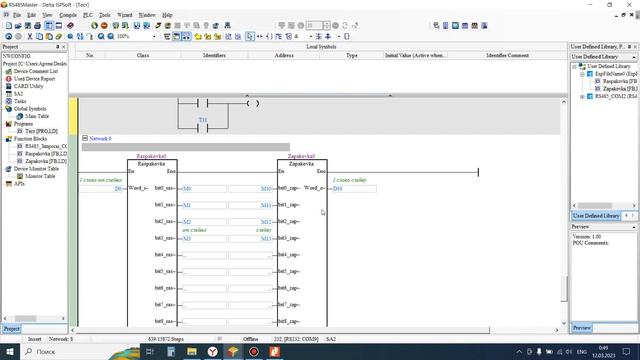640x360 pixels.
Task: Click the Function Blocks folder icon
Action: [9, 139]
